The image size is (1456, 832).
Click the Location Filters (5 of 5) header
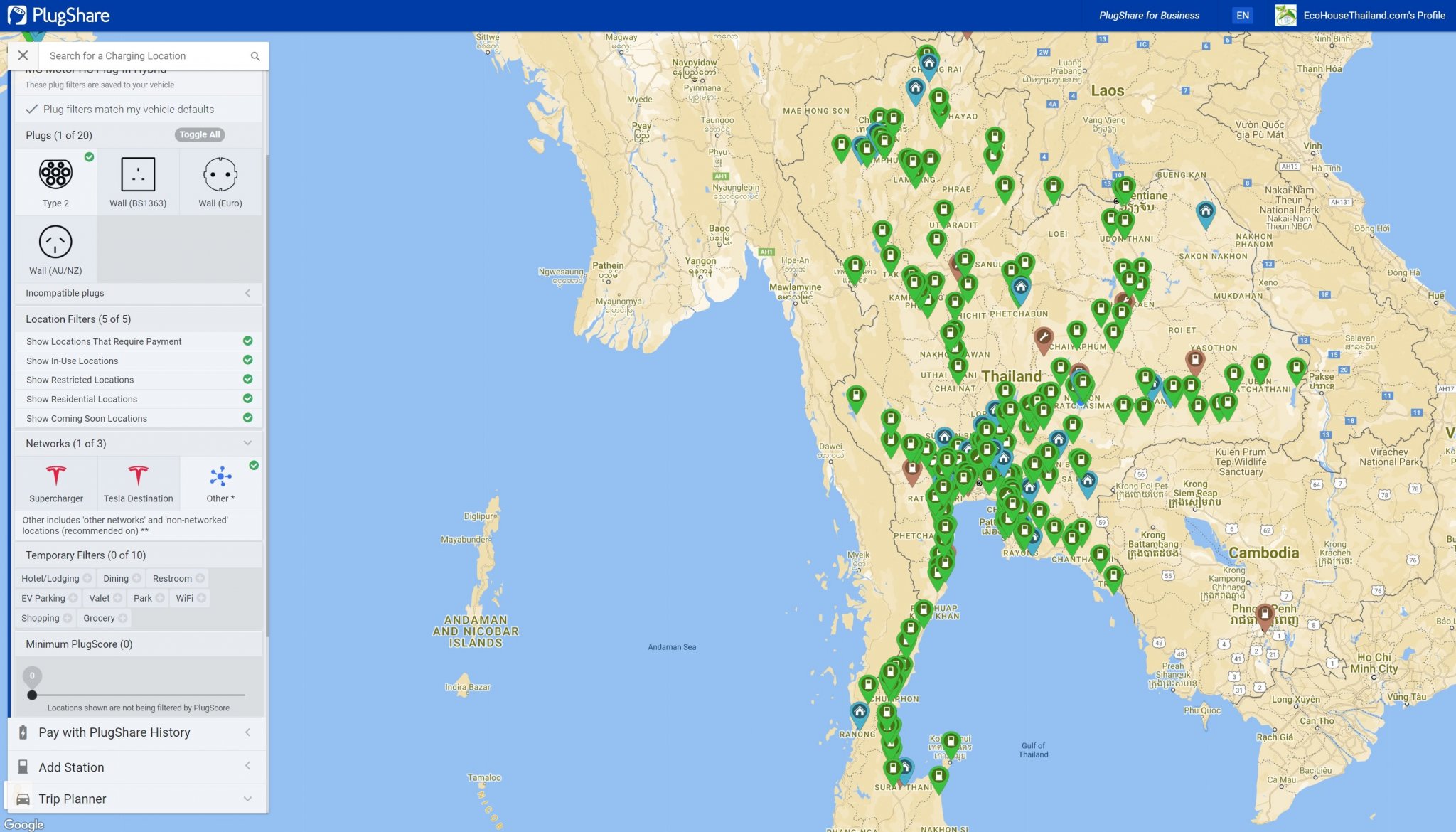tap(78, 319)
